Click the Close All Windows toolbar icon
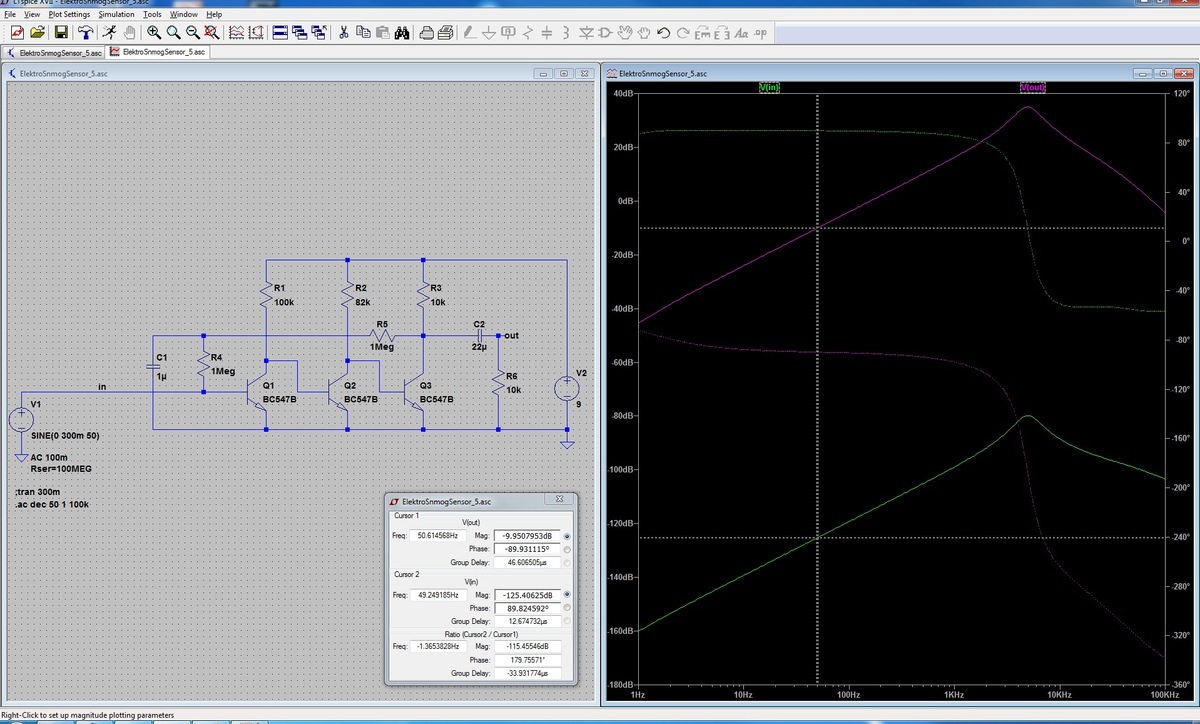Viewport: 1200px width, 724px height. click(319, 32)
